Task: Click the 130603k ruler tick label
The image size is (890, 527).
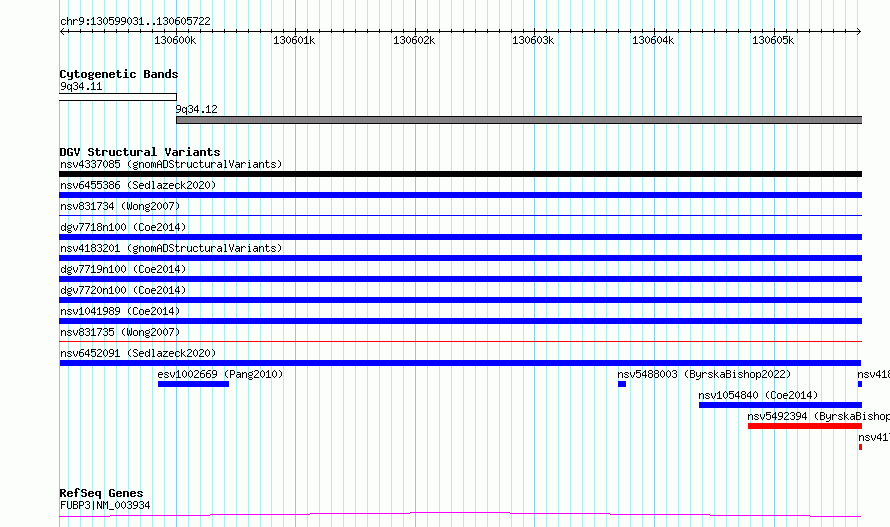Action: 533,40
